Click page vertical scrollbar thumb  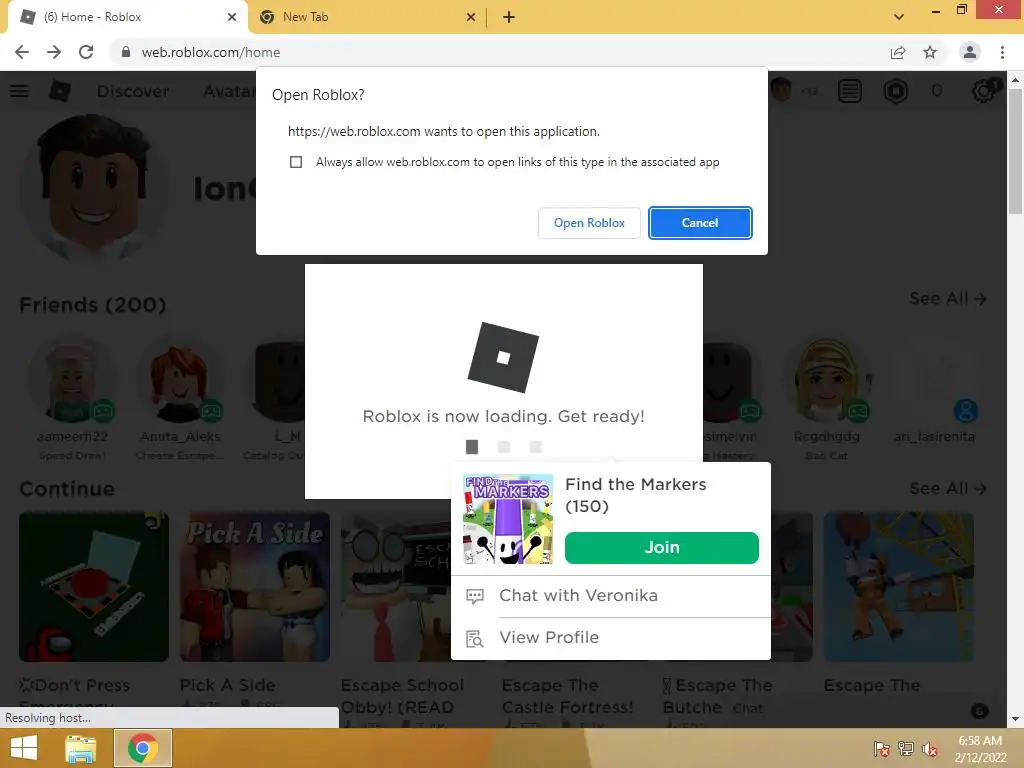click(x=1015, y=151)
